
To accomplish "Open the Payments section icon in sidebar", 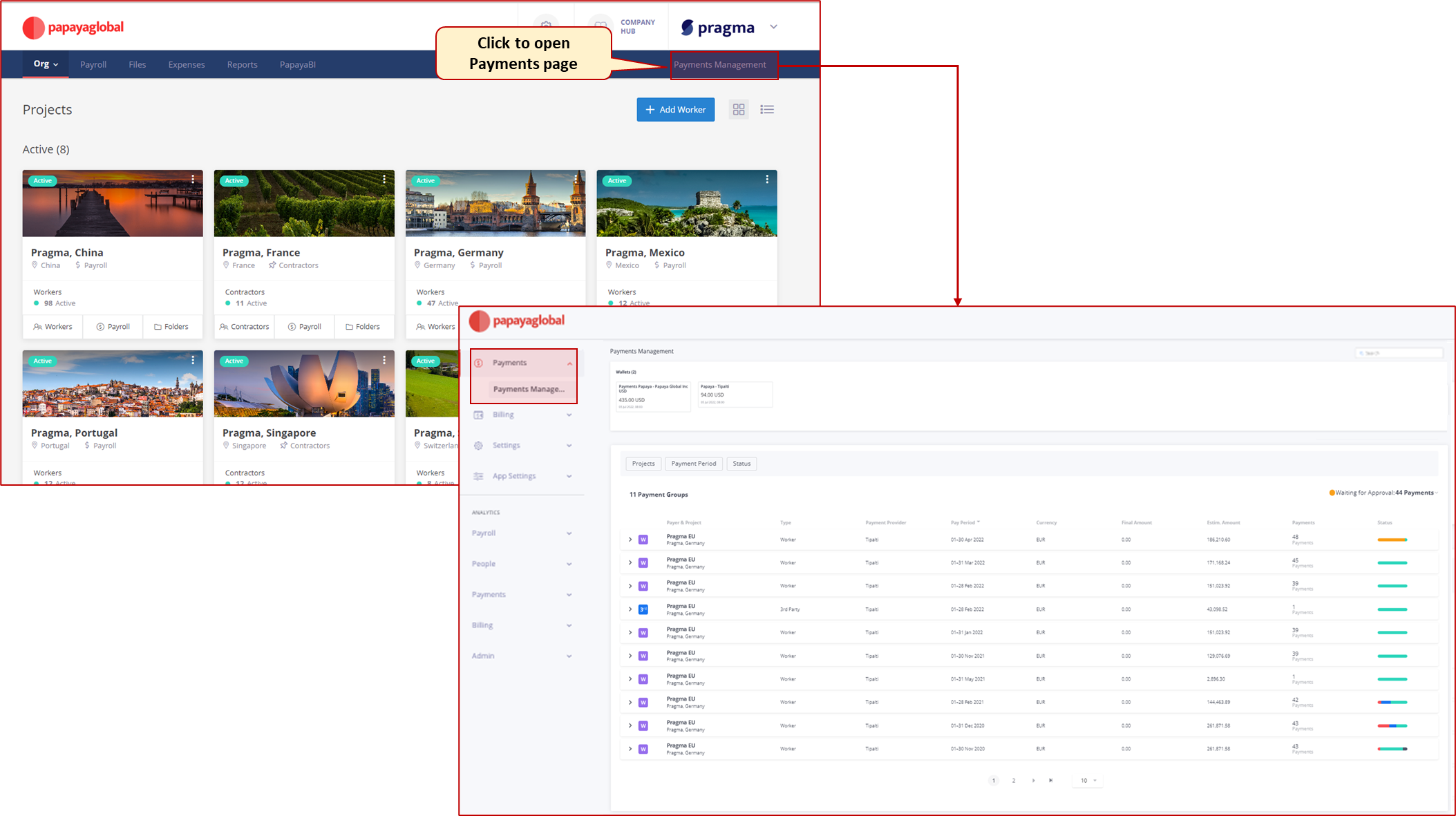I will [478, 362].
